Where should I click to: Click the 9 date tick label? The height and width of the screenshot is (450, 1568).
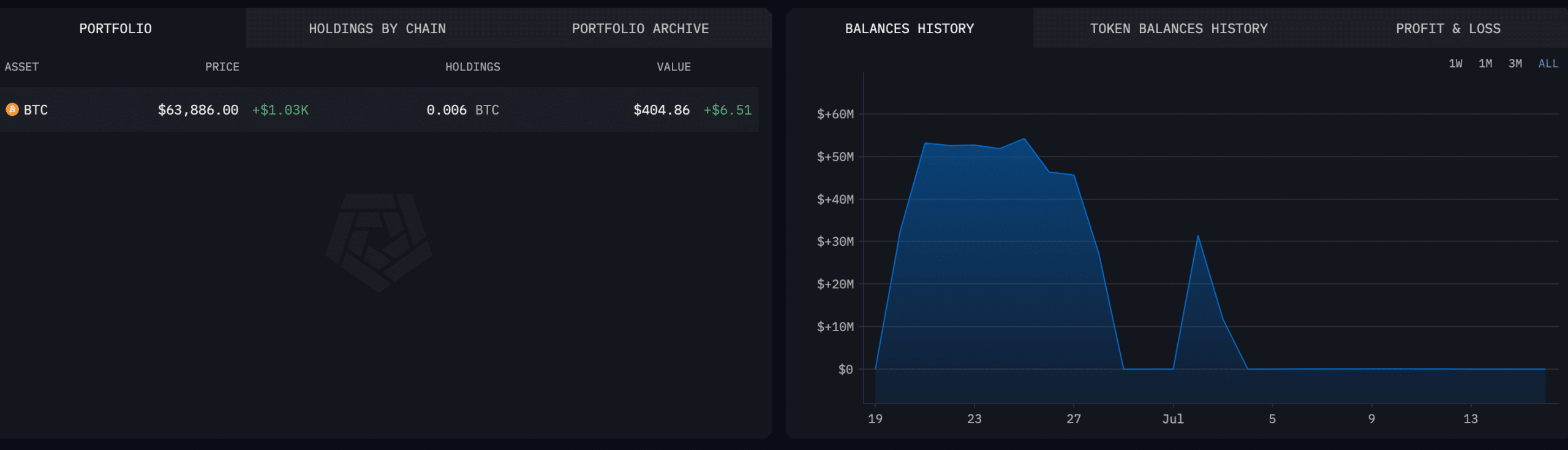click(x=1371, y=419)
